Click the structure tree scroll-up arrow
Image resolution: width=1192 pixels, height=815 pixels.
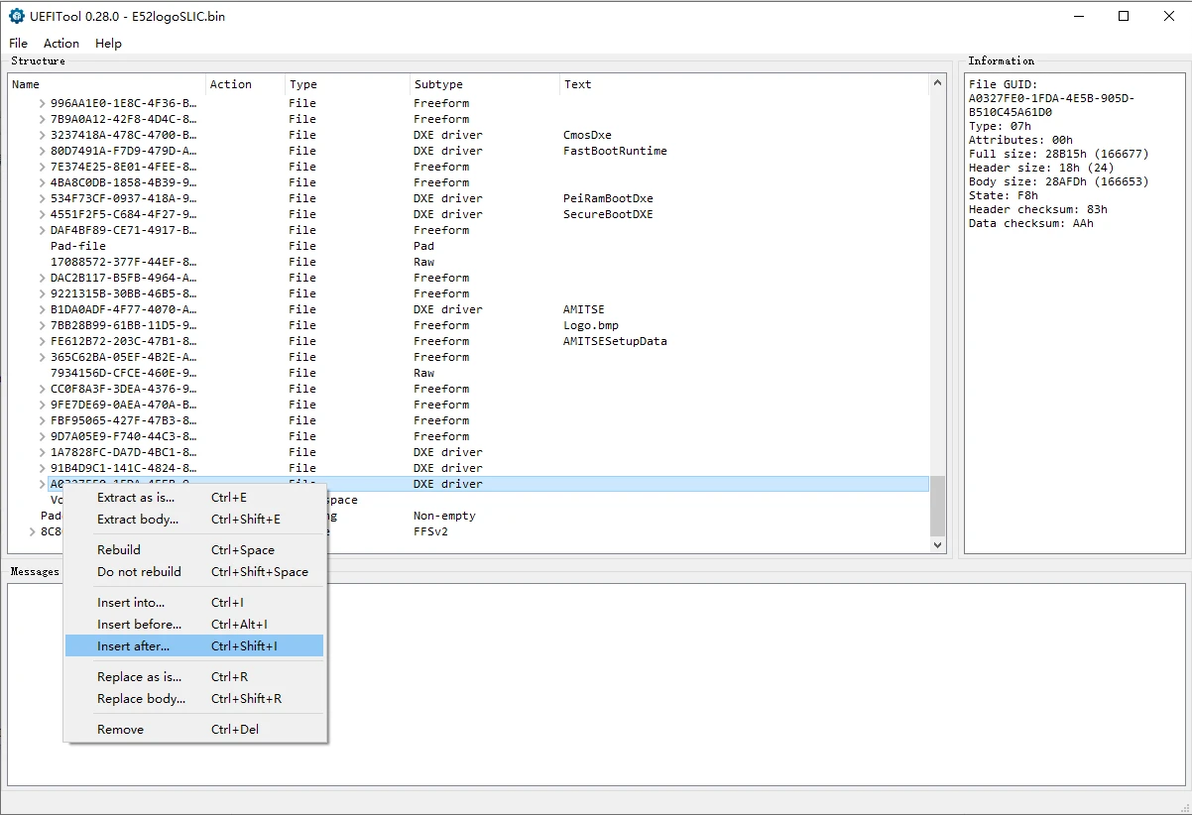coord(937,82)
